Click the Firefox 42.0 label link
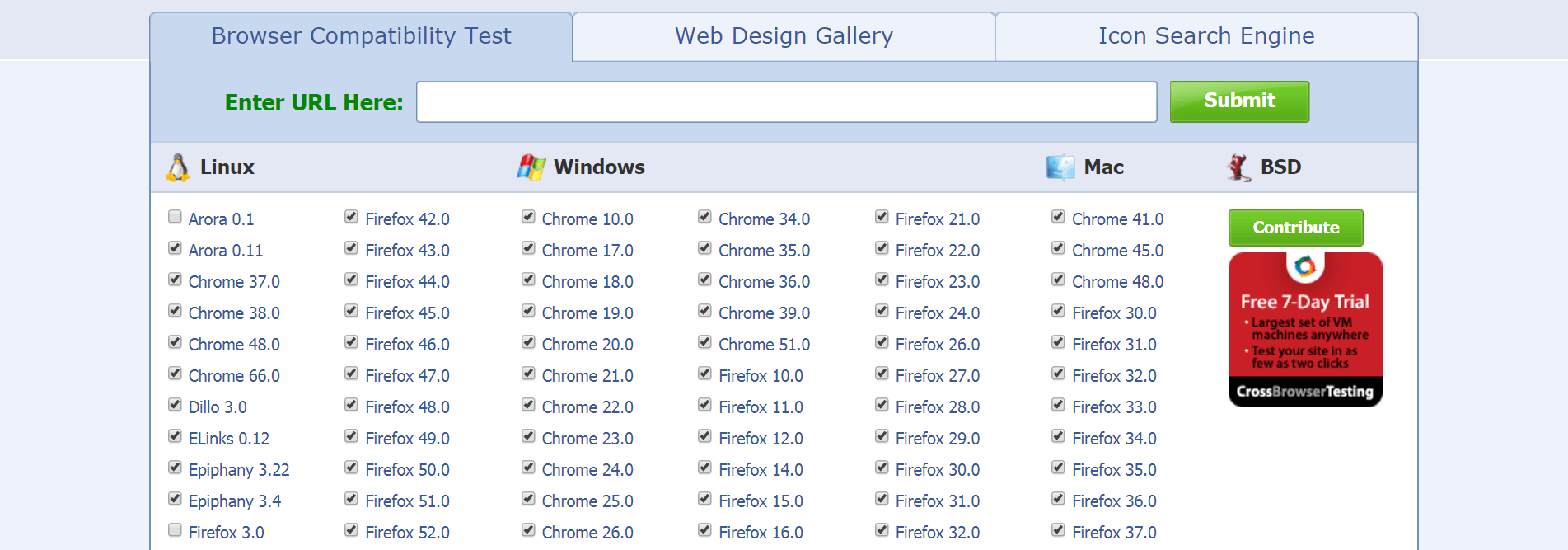1568x550 pixels. (407, 219)
